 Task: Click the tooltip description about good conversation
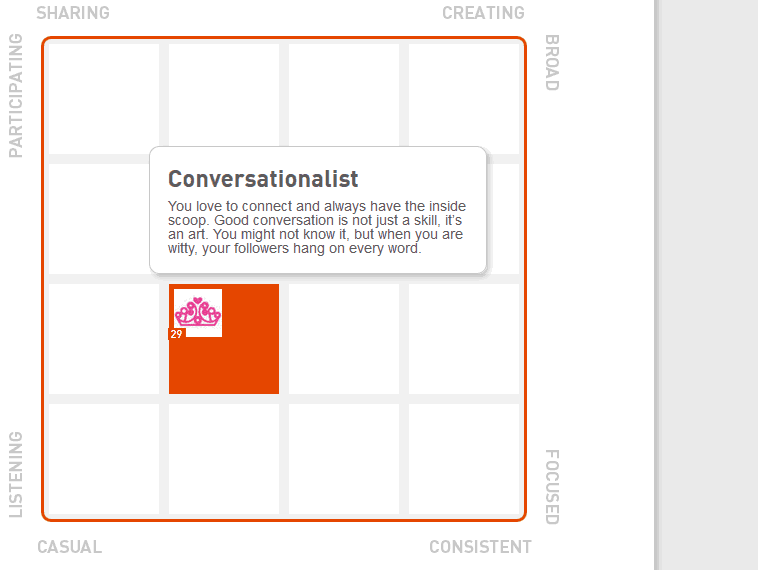(x=317, y=227)
